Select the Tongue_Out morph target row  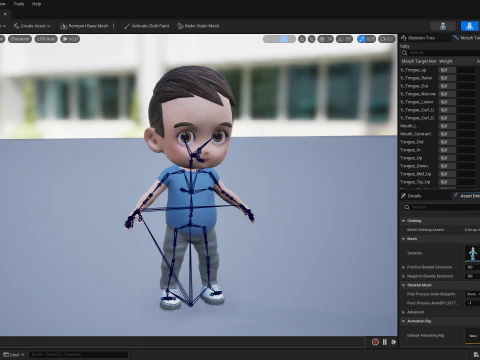(x=440, y=142)
